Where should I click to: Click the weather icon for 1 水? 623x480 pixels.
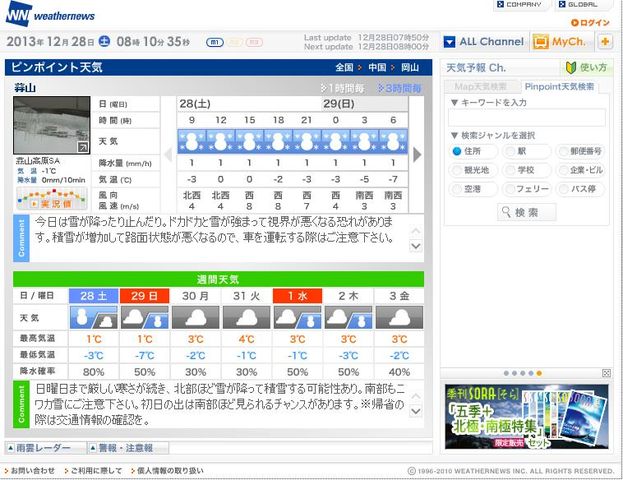pos(297,317)
